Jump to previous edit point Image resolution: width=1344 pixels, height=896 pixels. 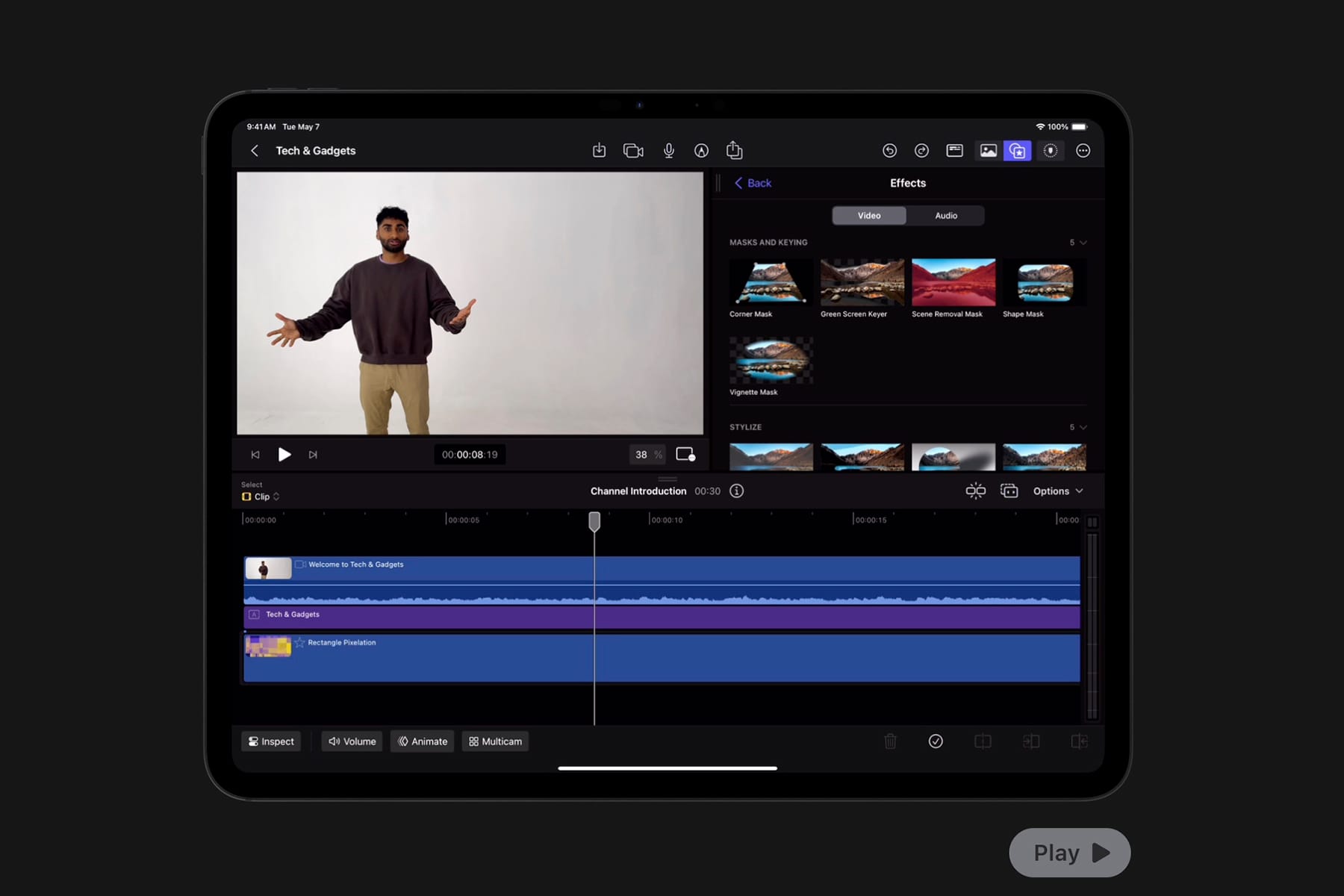tap(255, 455)
